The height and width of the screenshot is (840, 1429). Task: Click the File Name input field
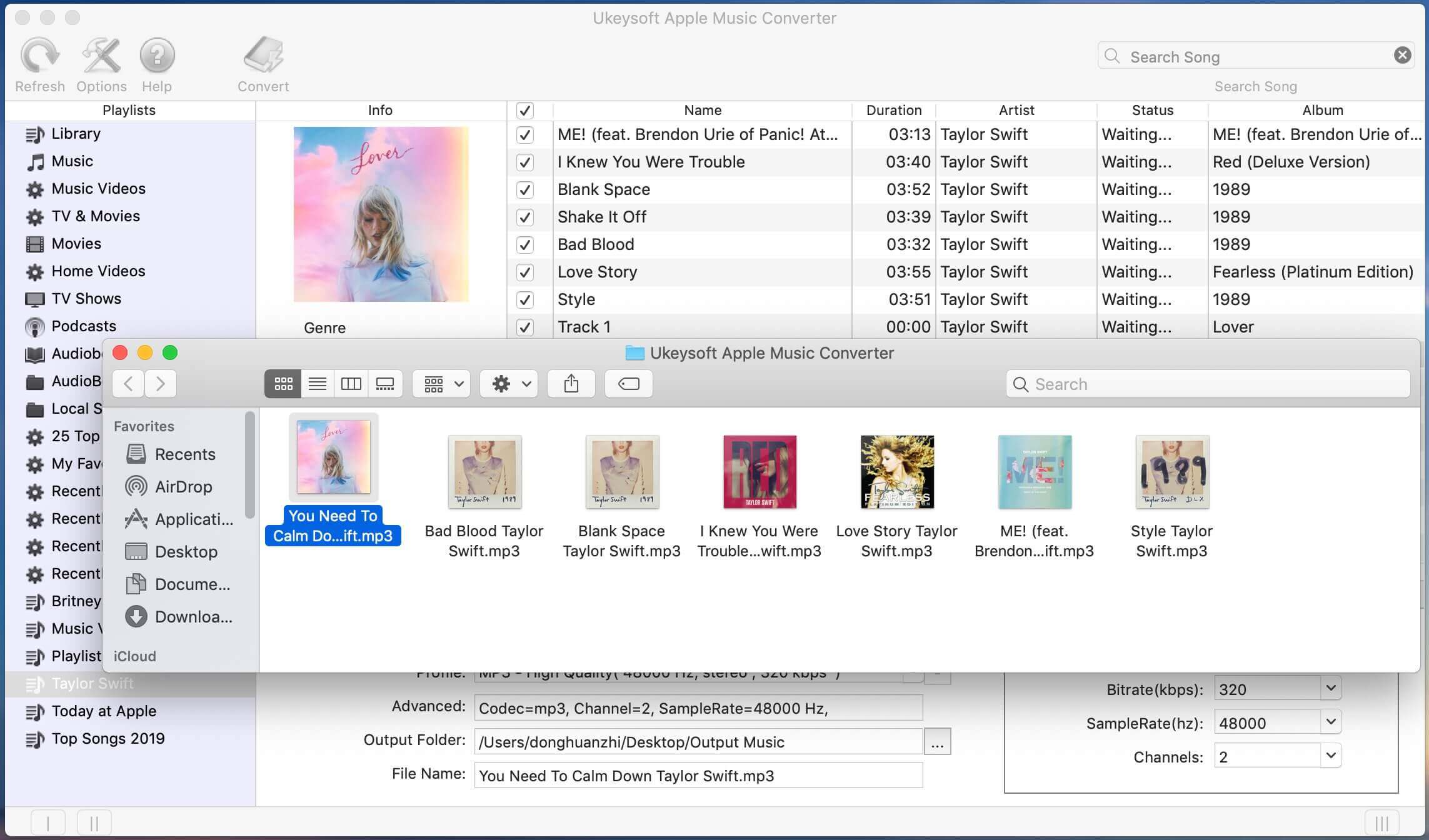(697, 774)
